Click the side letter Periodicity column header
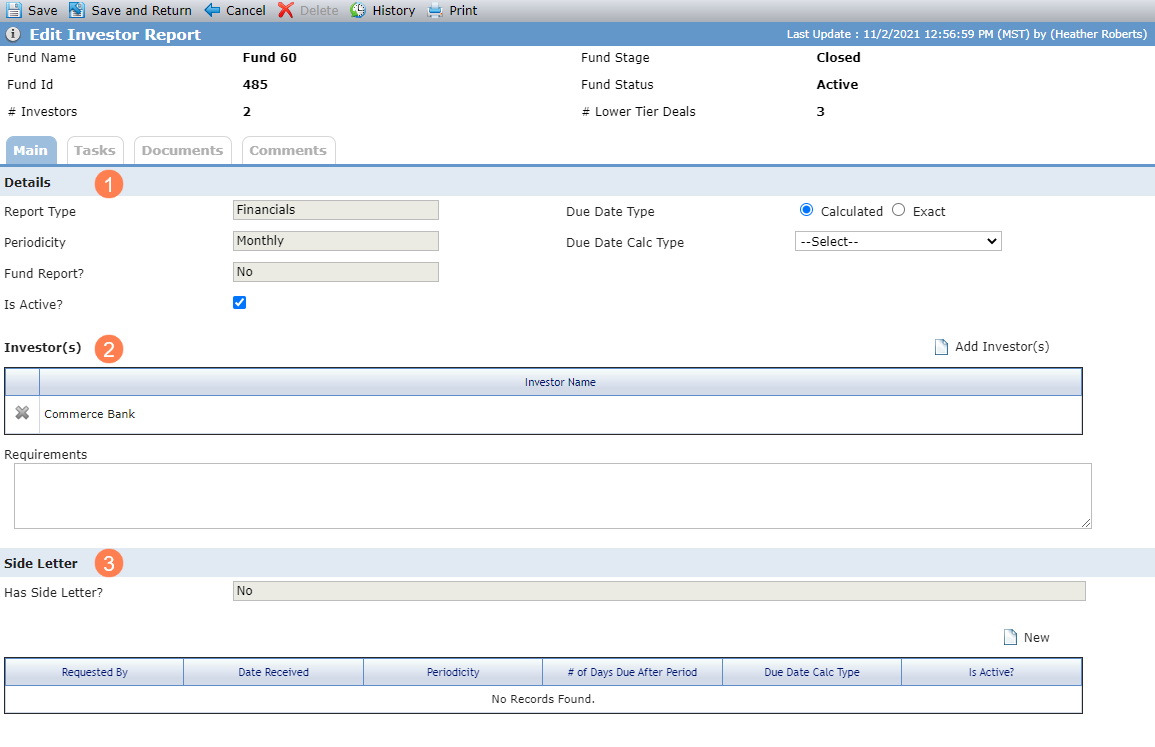This screenshot has width=1155, height=747. (453, 672)
